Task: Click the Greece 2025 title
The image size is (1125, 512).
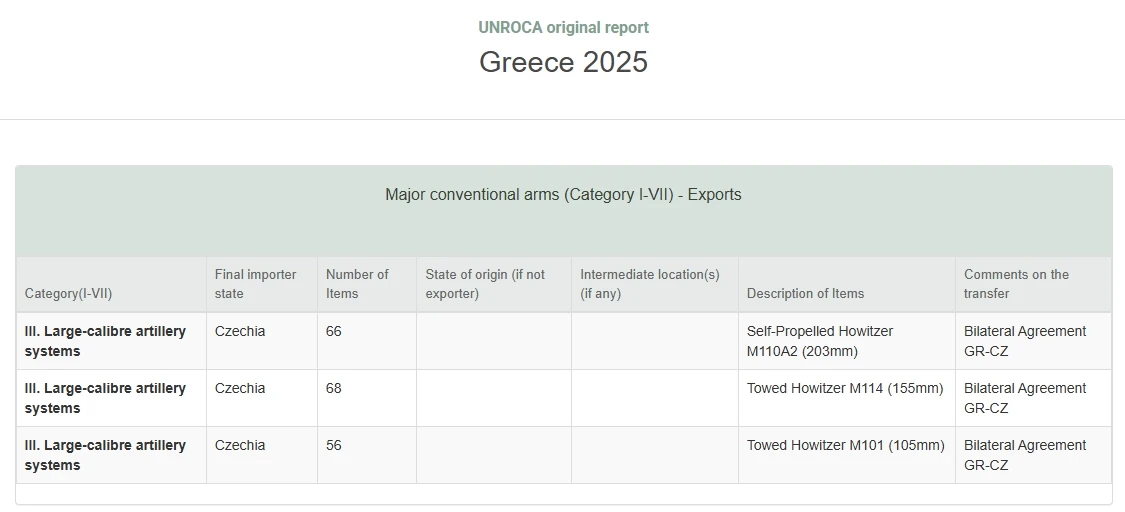Action: click(563, 62)
